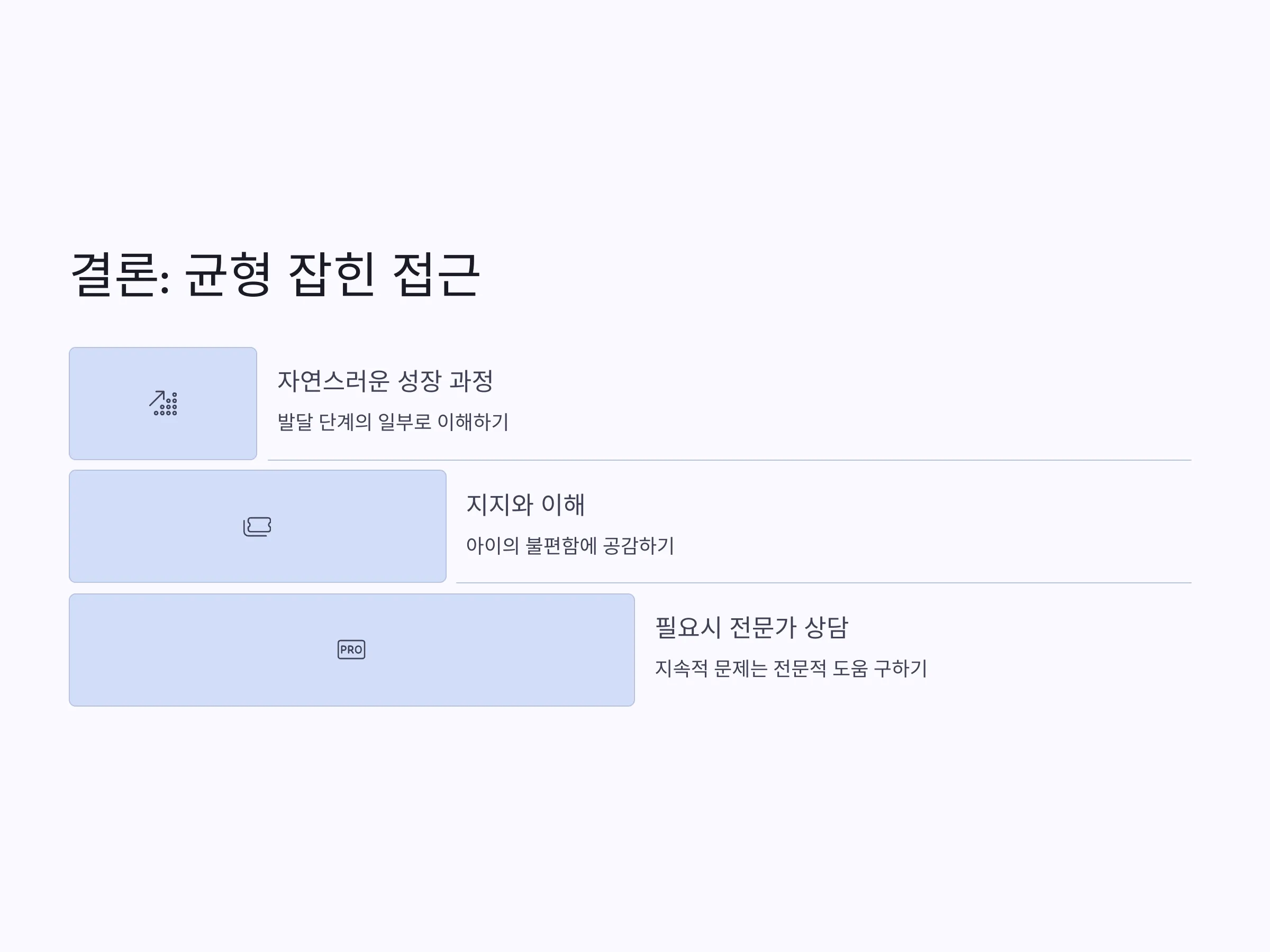Click the word 접근 in the title
The width and height of the screenshot is (1270, 952).
(437, 275)
